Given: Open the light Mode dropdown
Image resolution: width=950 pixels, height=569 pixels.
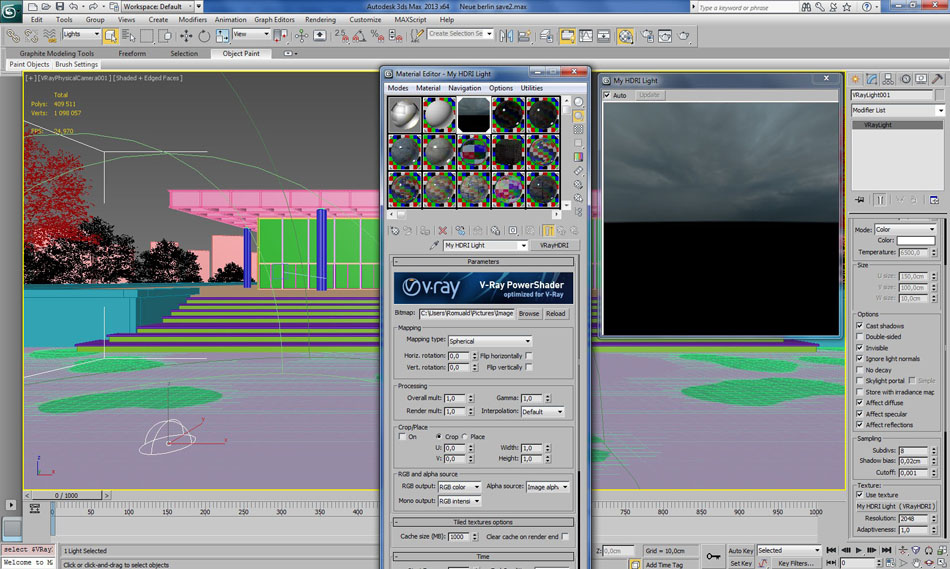Looking at the screenshot, I should [x=905, y=229].
